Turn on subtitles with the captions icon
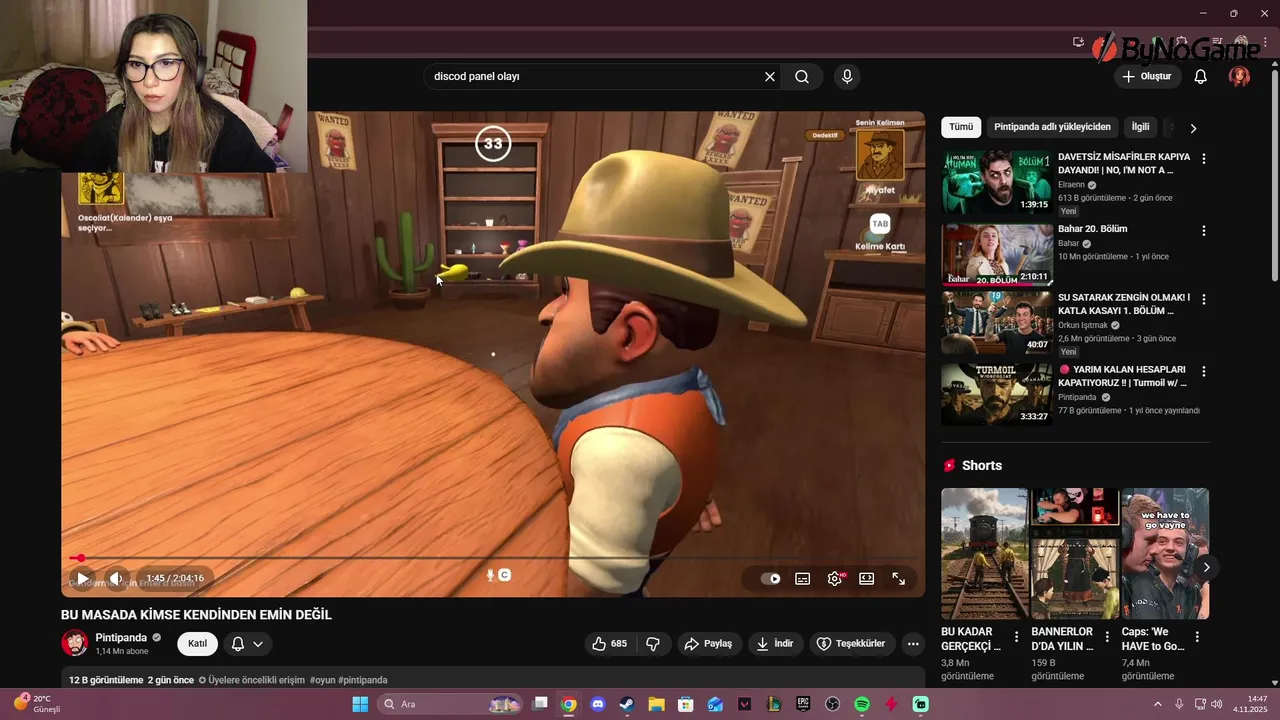 802,578
